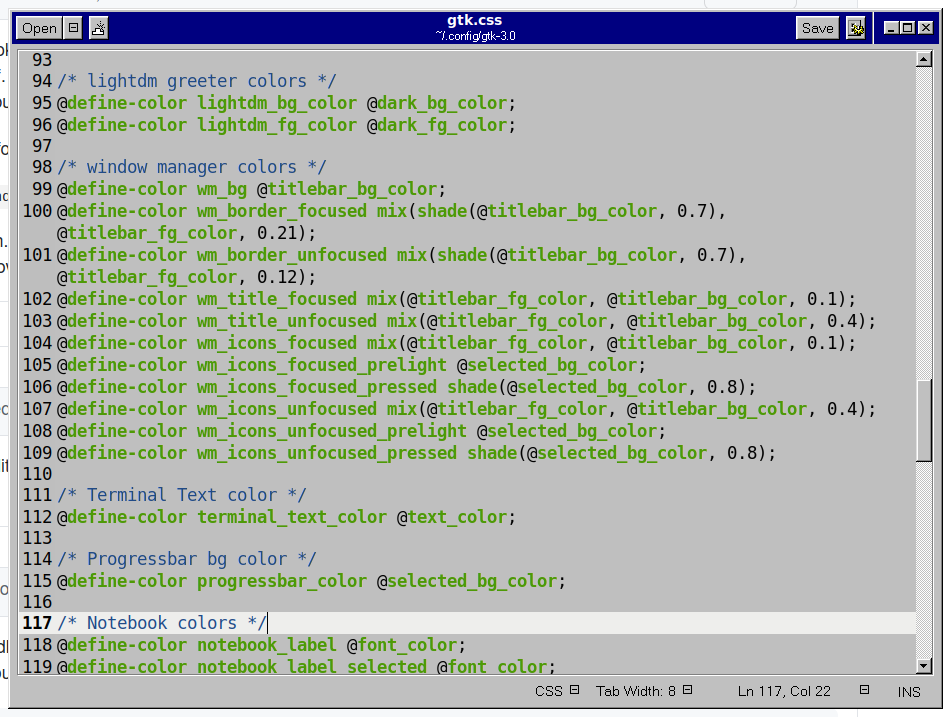
Task: Click the '/* lightdm greeter colors */' comment
Action: pyautogui.click(x=197, y=81)
